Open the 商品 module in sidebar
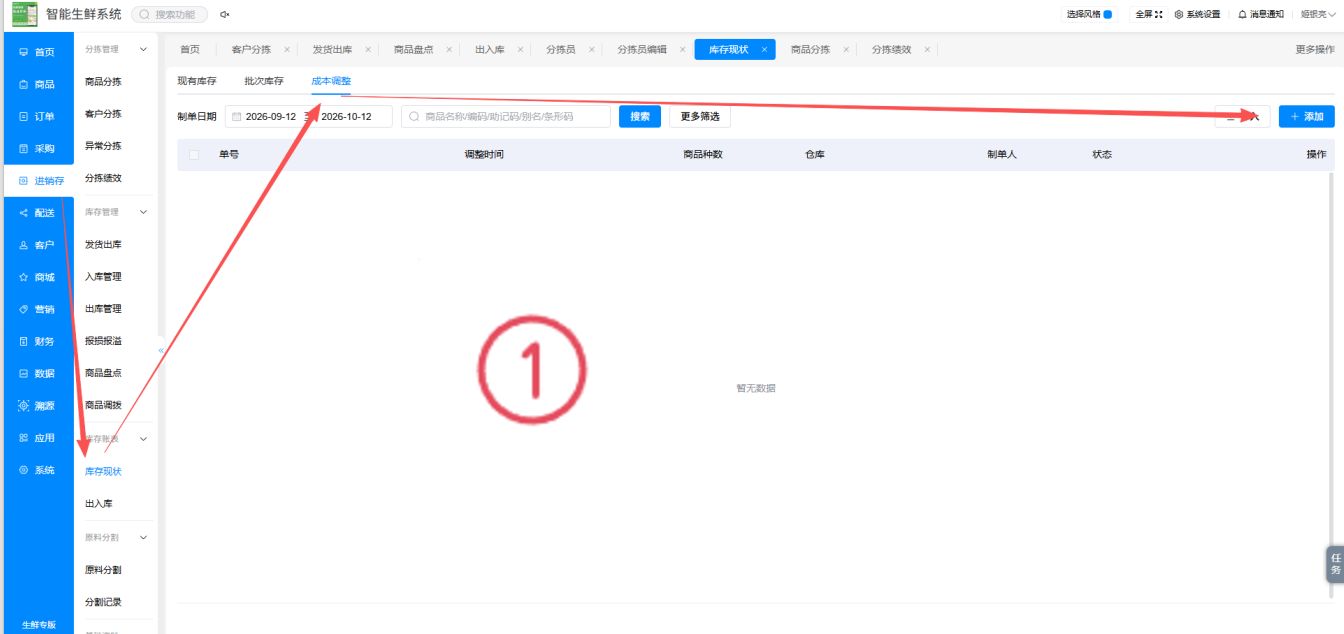Image resolution: width=1344 pixels, height=634 pixels. click(37, 84)
